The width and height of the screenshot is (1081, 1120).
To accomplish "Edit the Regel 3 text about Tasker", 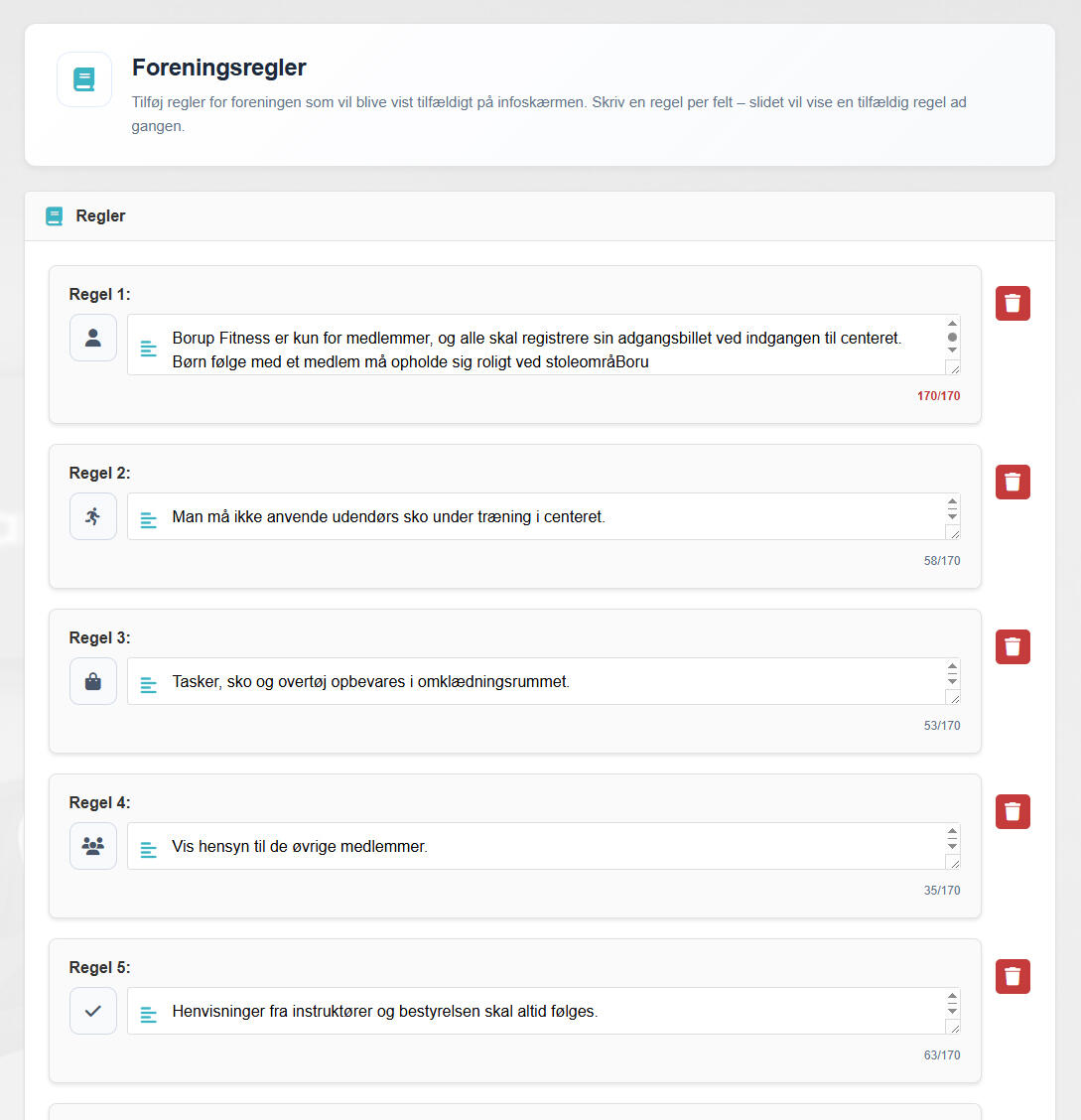I will coord(543,681).
